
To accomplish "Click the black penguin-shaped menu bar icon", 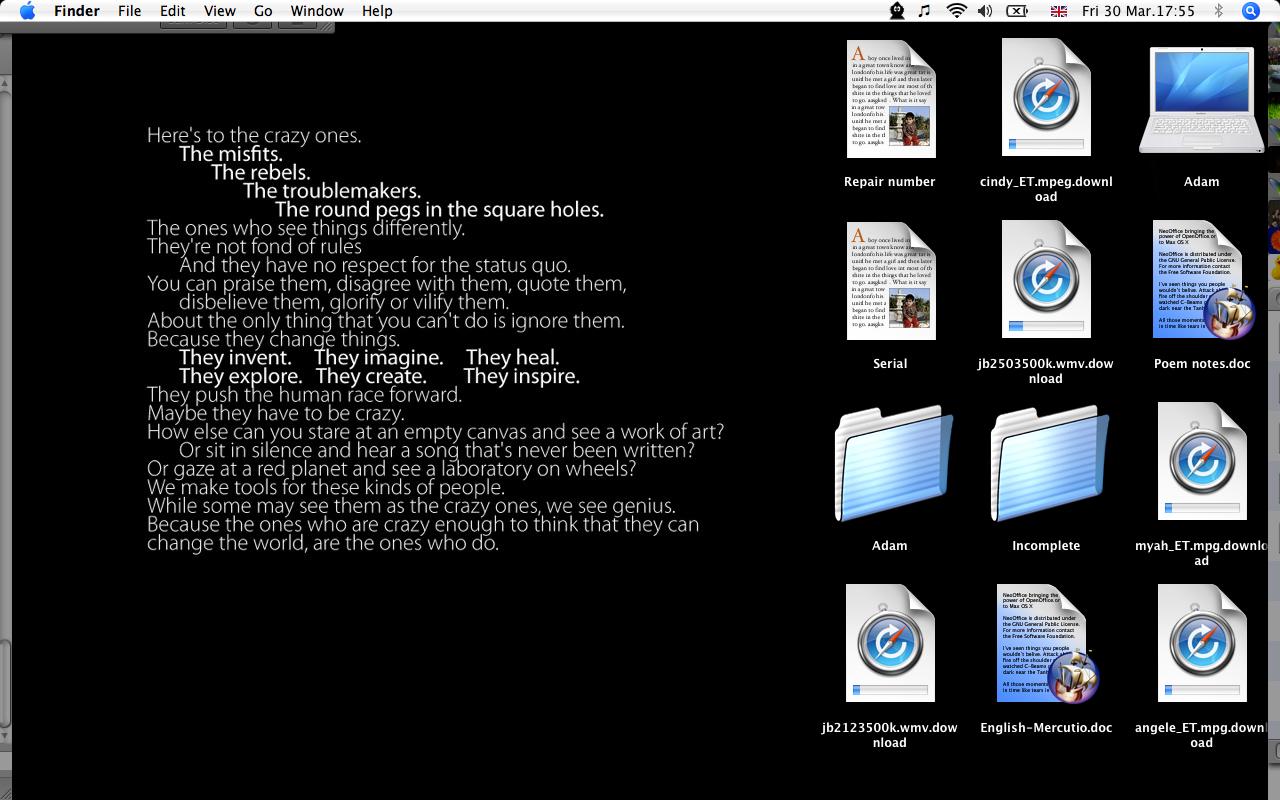I will coord(897,11).
